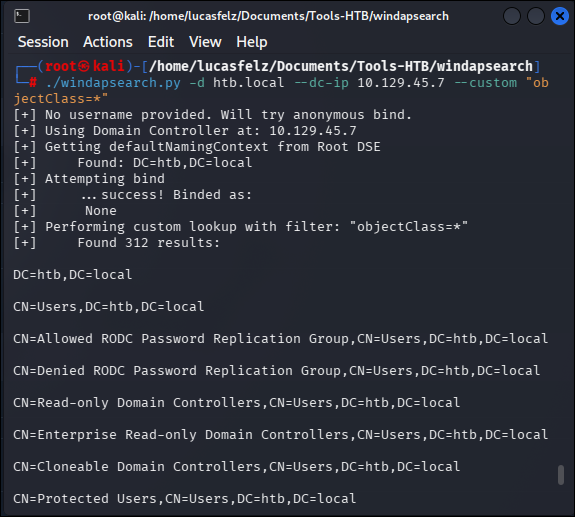Click the window title path text

[268, 16]
